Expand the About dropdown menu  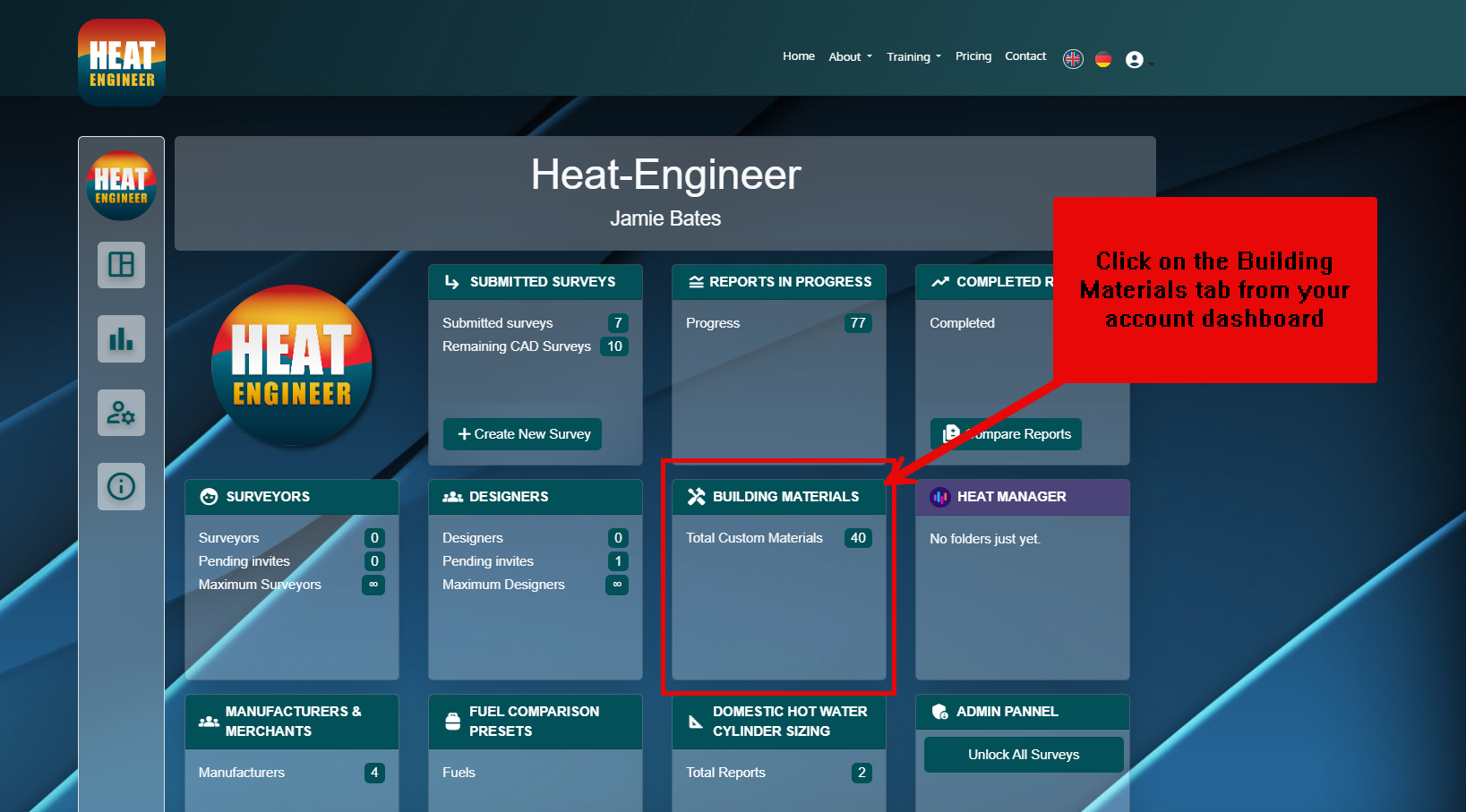(x=849, y=56)
